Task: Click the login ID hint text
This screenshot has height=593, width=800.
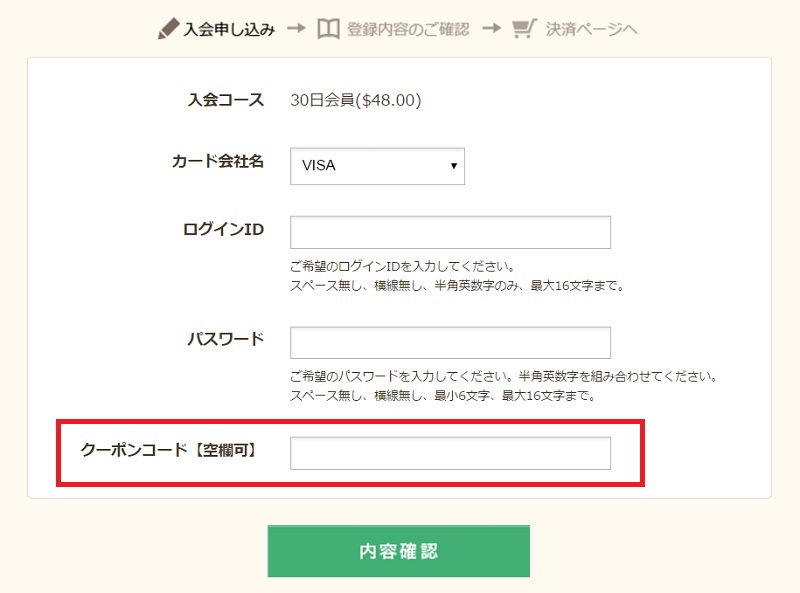Action: pos(402,267)
